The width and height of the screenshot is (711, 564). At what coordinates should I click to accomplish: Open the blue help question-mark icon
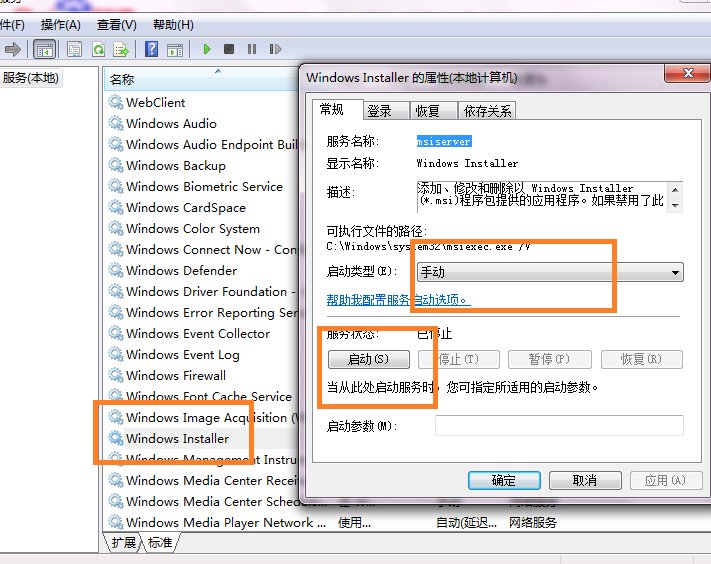tap(151, 49)
